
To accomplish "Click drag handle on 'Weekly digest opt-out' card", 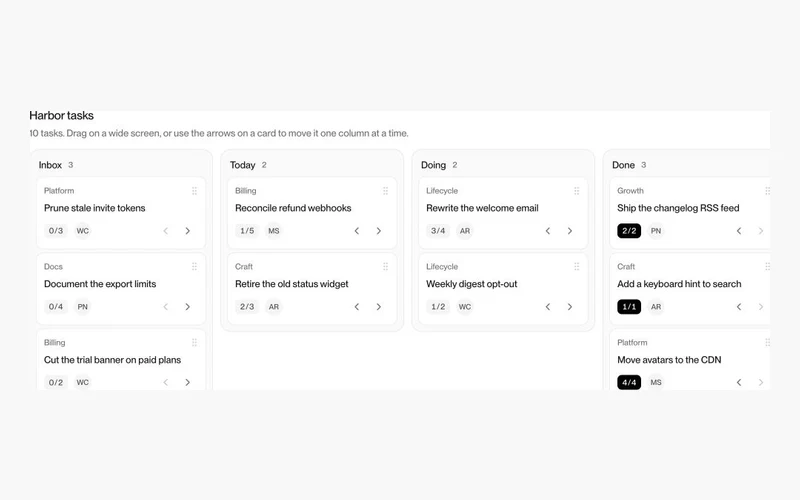I will click(x=577, y=266).
